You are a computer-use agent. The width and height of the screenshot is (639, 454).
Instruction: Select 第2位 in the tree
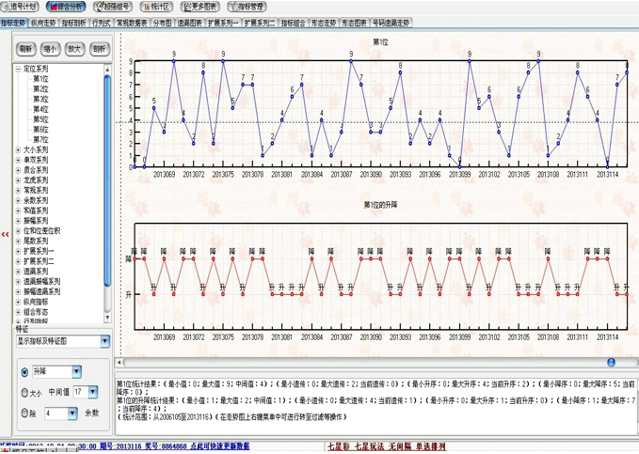coord(40,89)
